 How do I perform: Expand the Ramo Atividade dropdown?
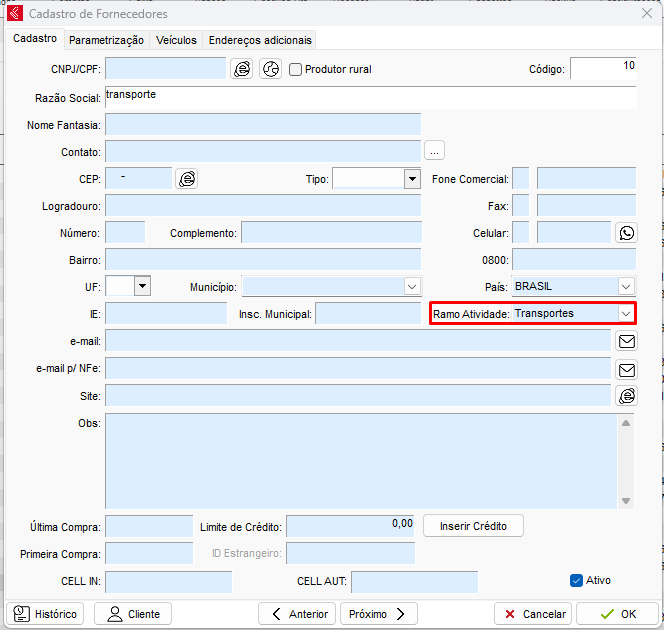625,313
